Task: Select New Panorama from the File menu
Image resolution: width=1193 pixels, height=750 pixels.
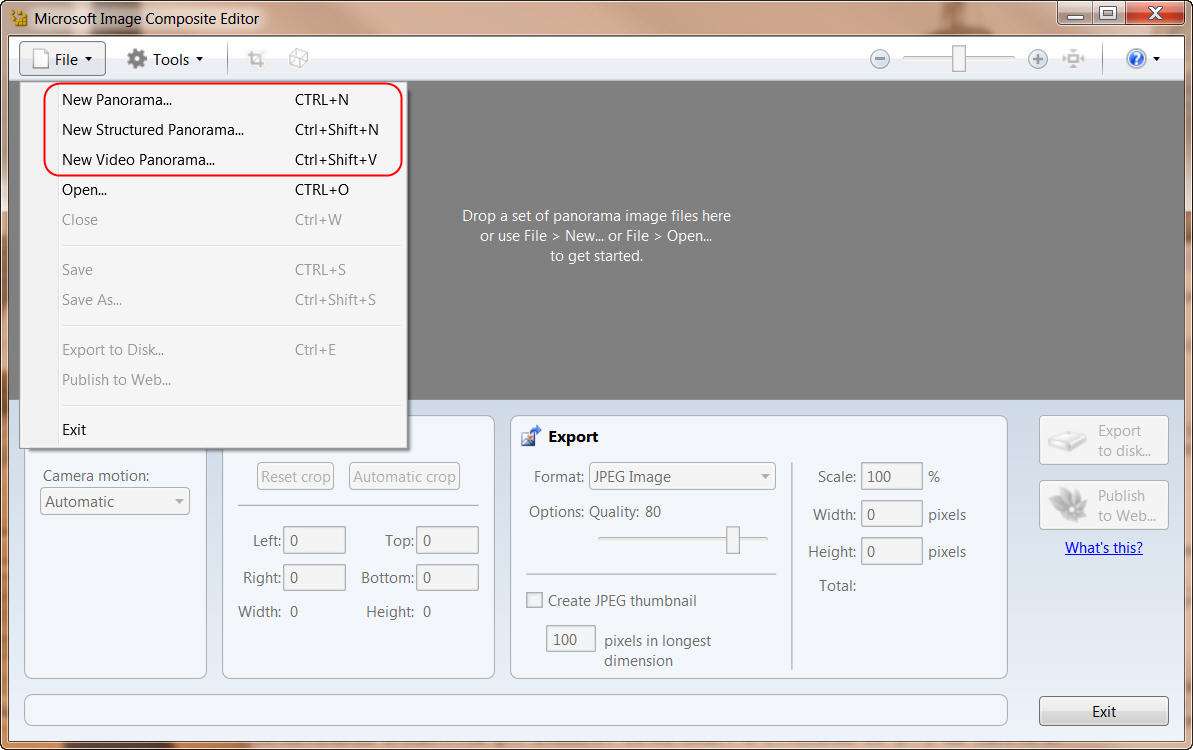Action: 117,100
